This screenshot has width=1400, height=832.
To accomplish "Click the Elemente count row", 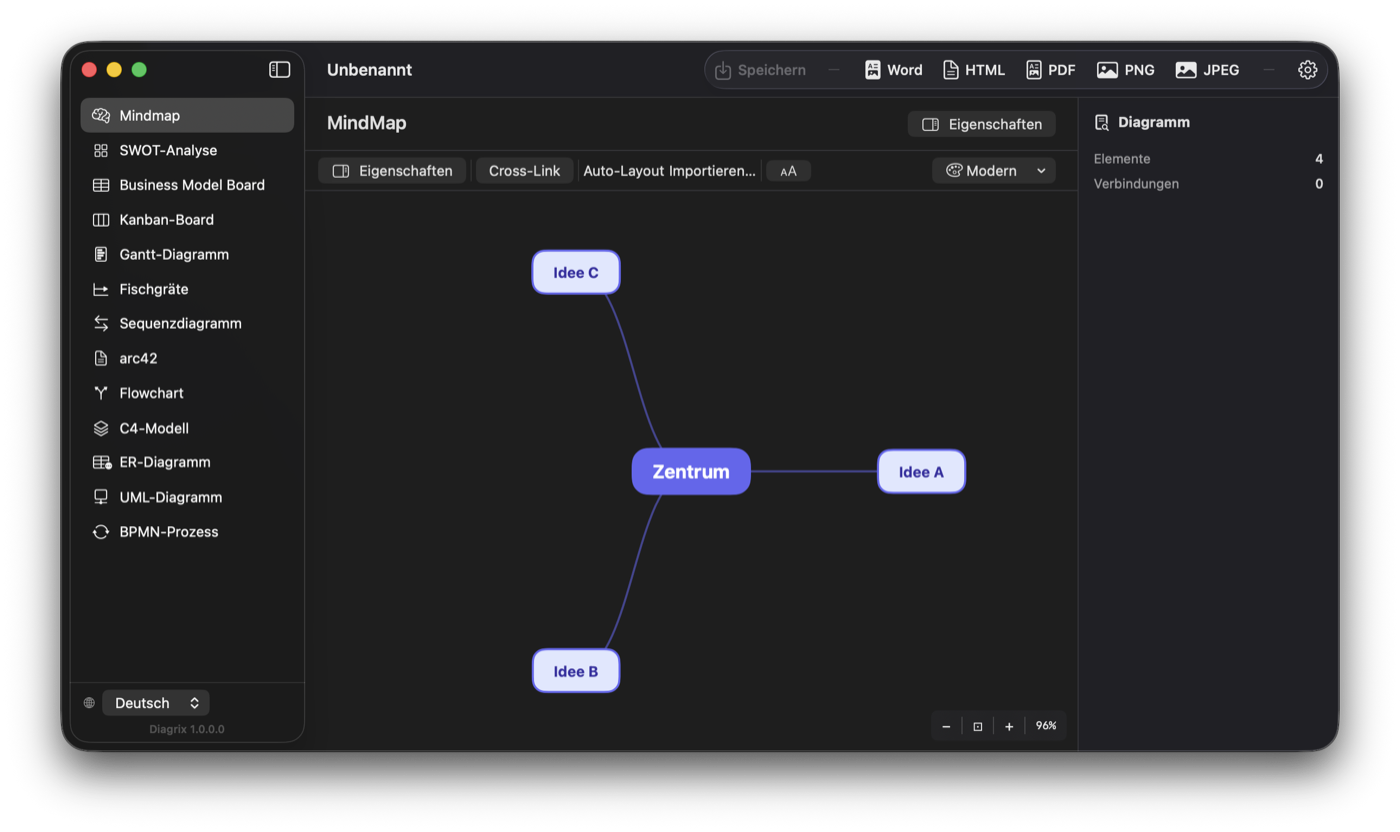I will click(x=1208, y=159).
